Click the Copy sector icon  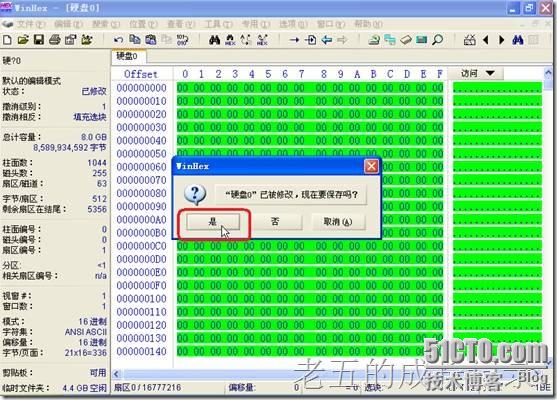click(135, 39)
